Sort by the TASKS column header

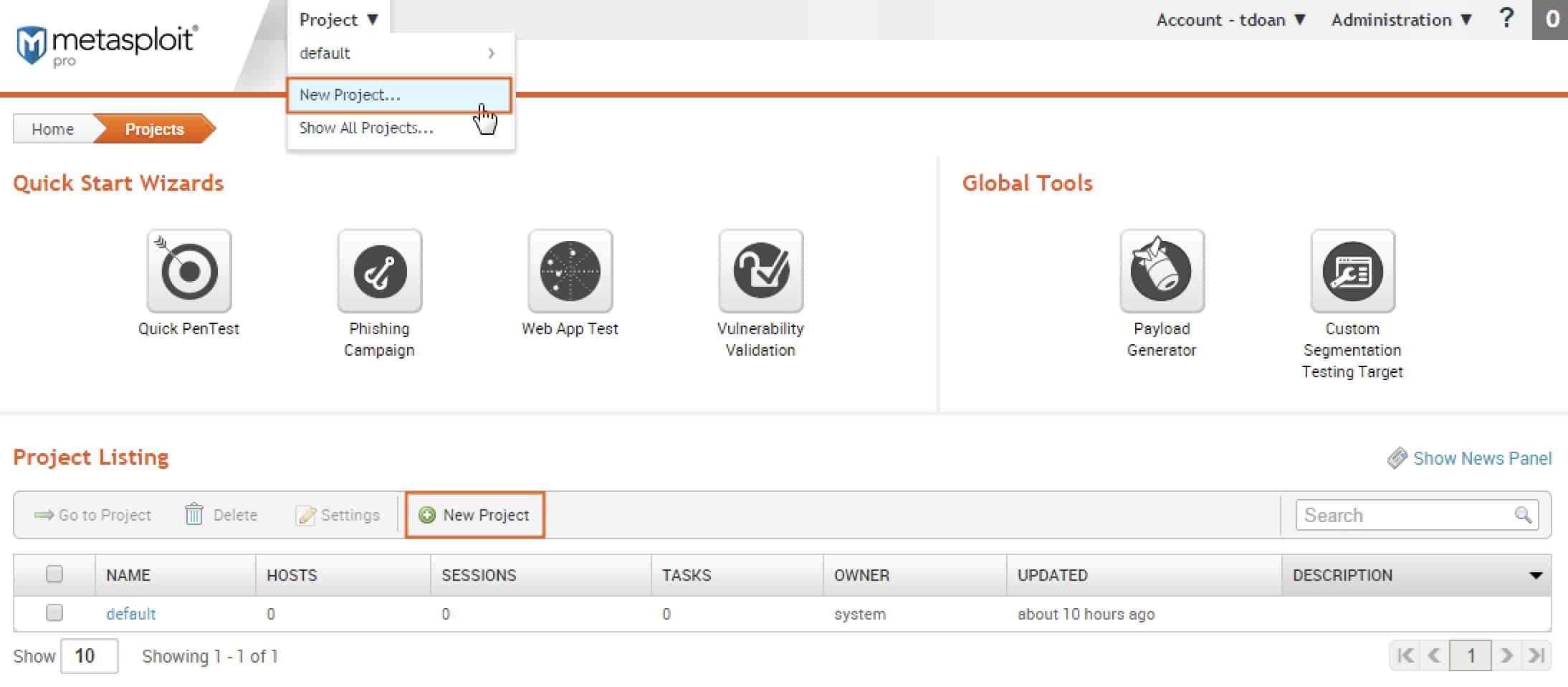(737, 575)
